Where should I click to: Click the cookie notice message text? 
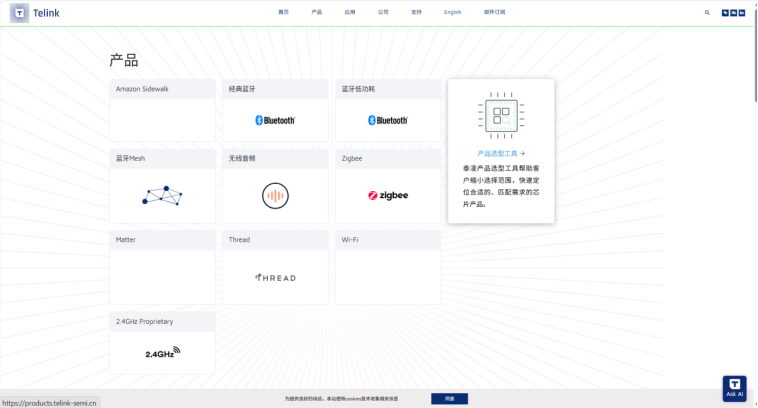pos(341,399)
